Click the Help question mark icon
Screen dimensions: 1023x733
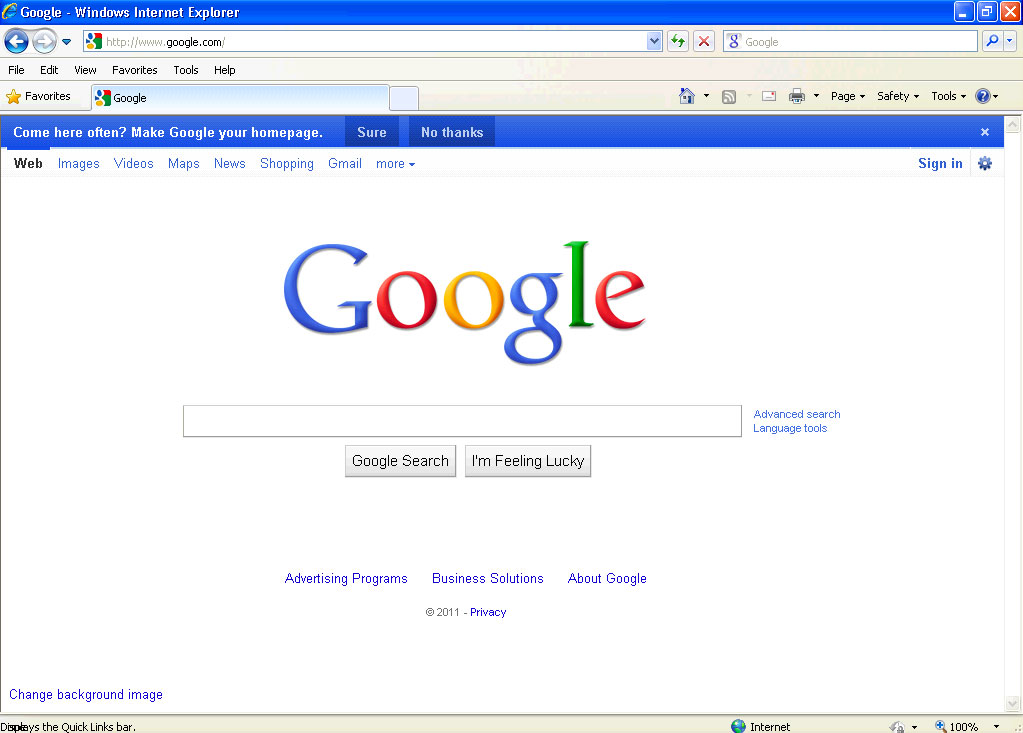coord(984,95)
